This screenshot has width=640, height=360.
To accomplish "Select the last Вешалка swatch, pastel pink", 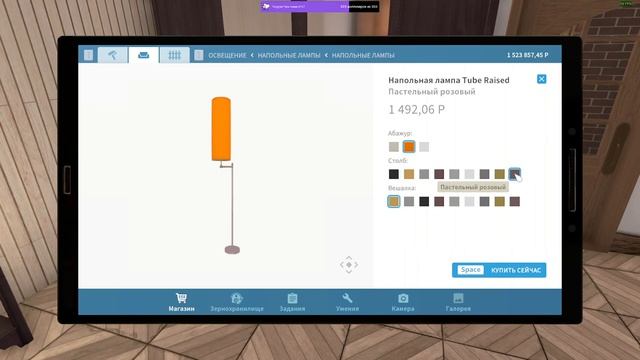I will (x=515, y=202).
